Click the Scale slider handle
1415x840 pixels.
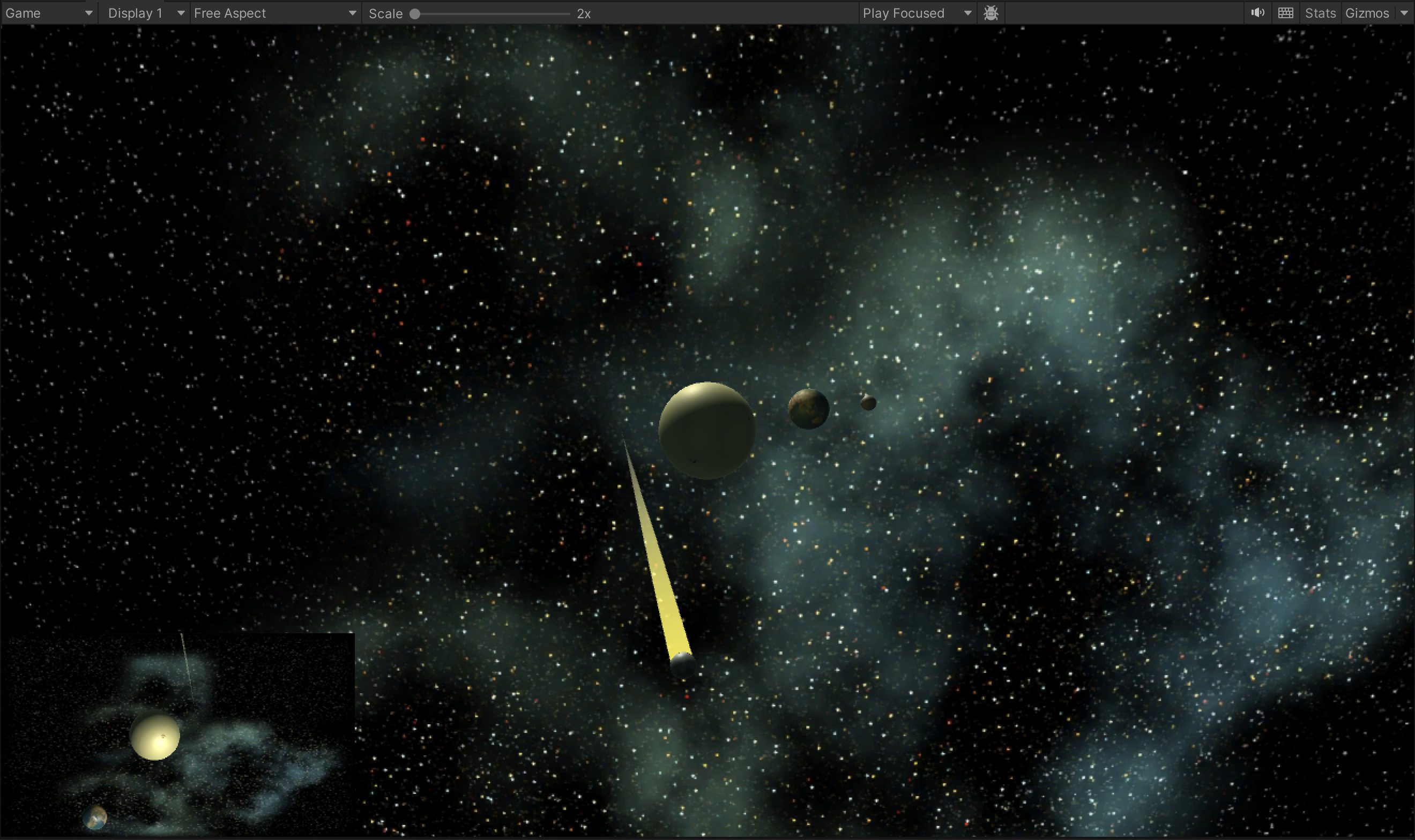click(x=415, y=13)
